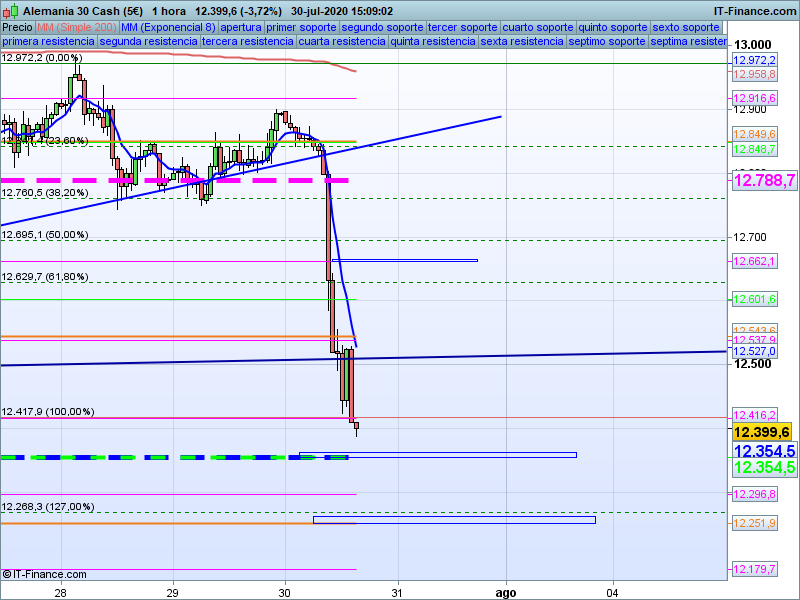Click the '1 hora' timeframe in title bar
Image resolution: width=800 pixels, height=600 pixels.
[x=169, y=11]
